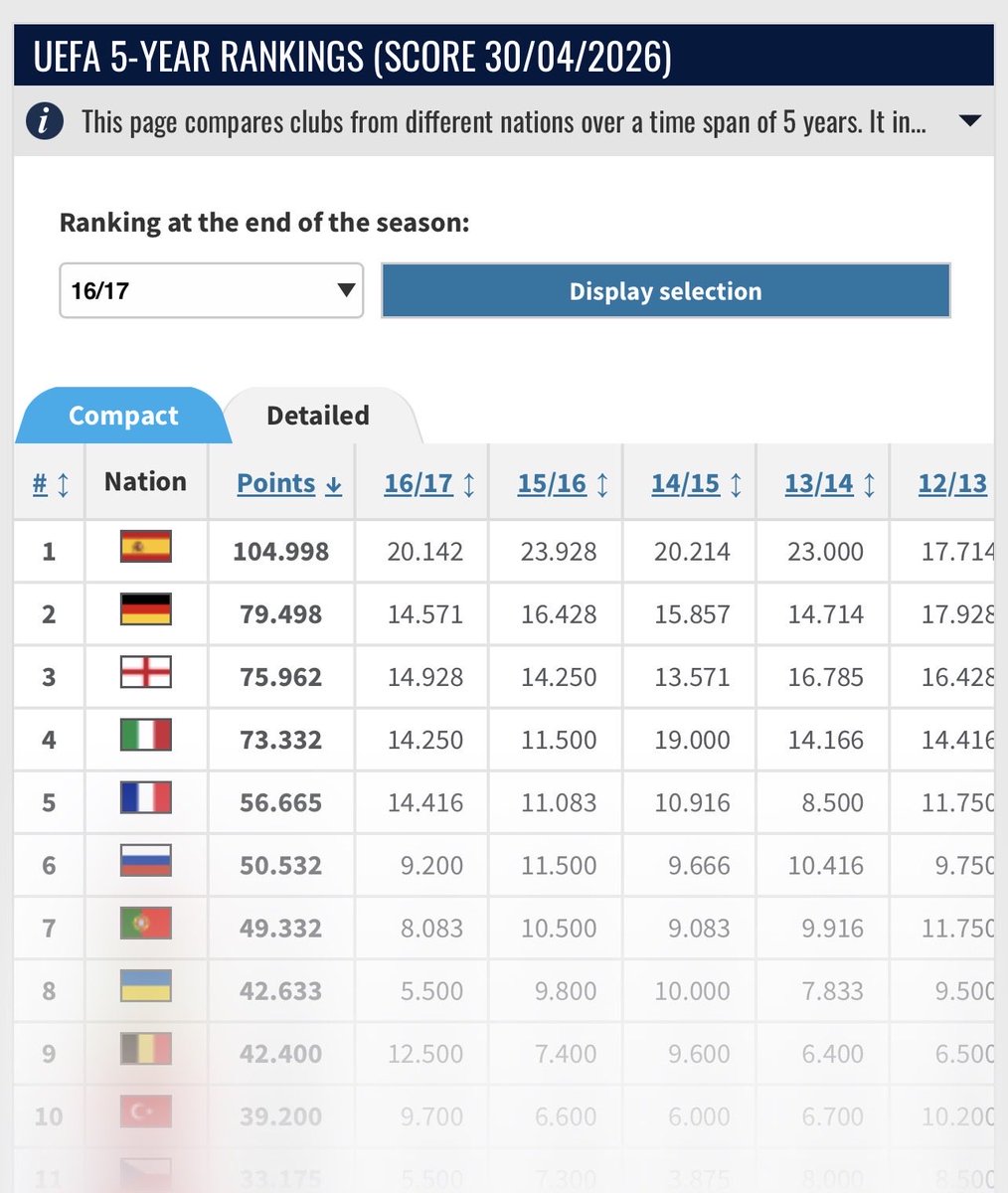Screen dimensions: 1008x1193
Task: Click the 10.916 cell in France's row
Action: click(692, 802)
